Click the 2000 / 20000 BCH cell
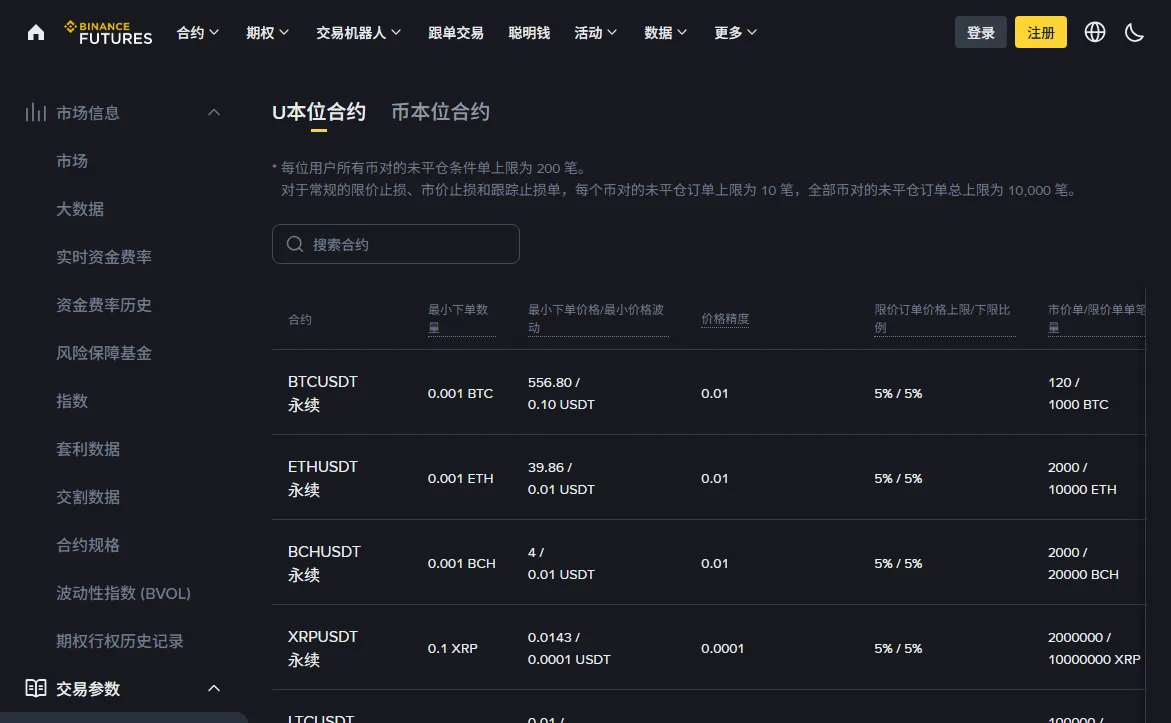 click(x=1083, y=563)
